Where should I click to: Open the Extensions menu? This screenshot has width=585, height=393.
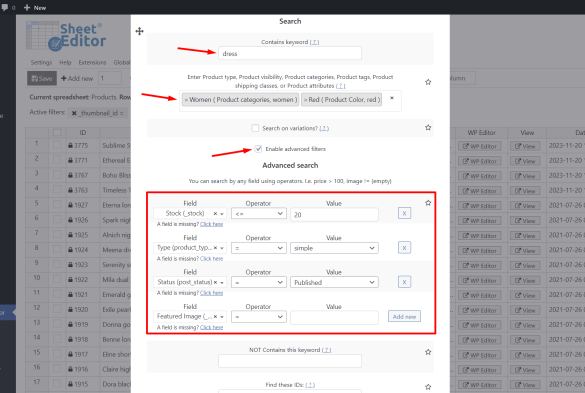click(x=92, y=62)
